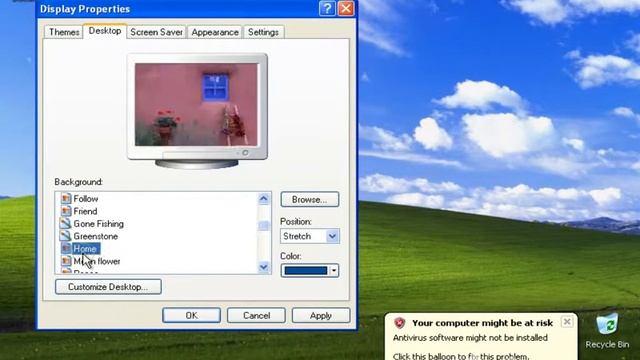640x360 pixels.
Task: Open the Recycle Bin desktop icon
Action: pos(607,331)
